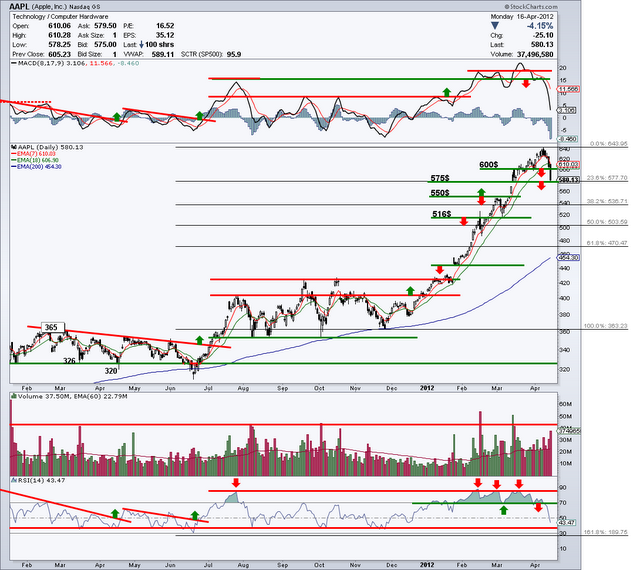Click the RSI(14) 43.47 indicator label
640x570 pixels.
click(x=41, y=480)
